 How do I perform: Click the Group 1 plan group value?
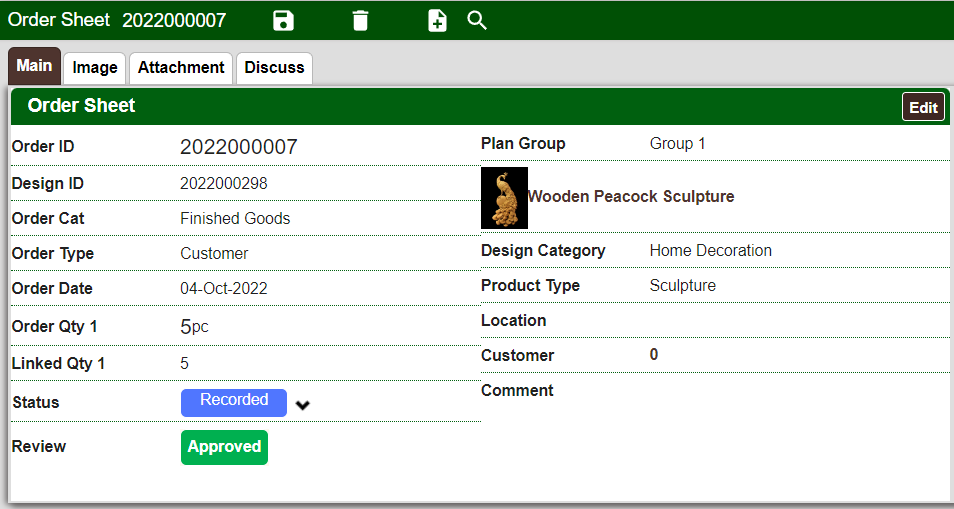(677, 144)
